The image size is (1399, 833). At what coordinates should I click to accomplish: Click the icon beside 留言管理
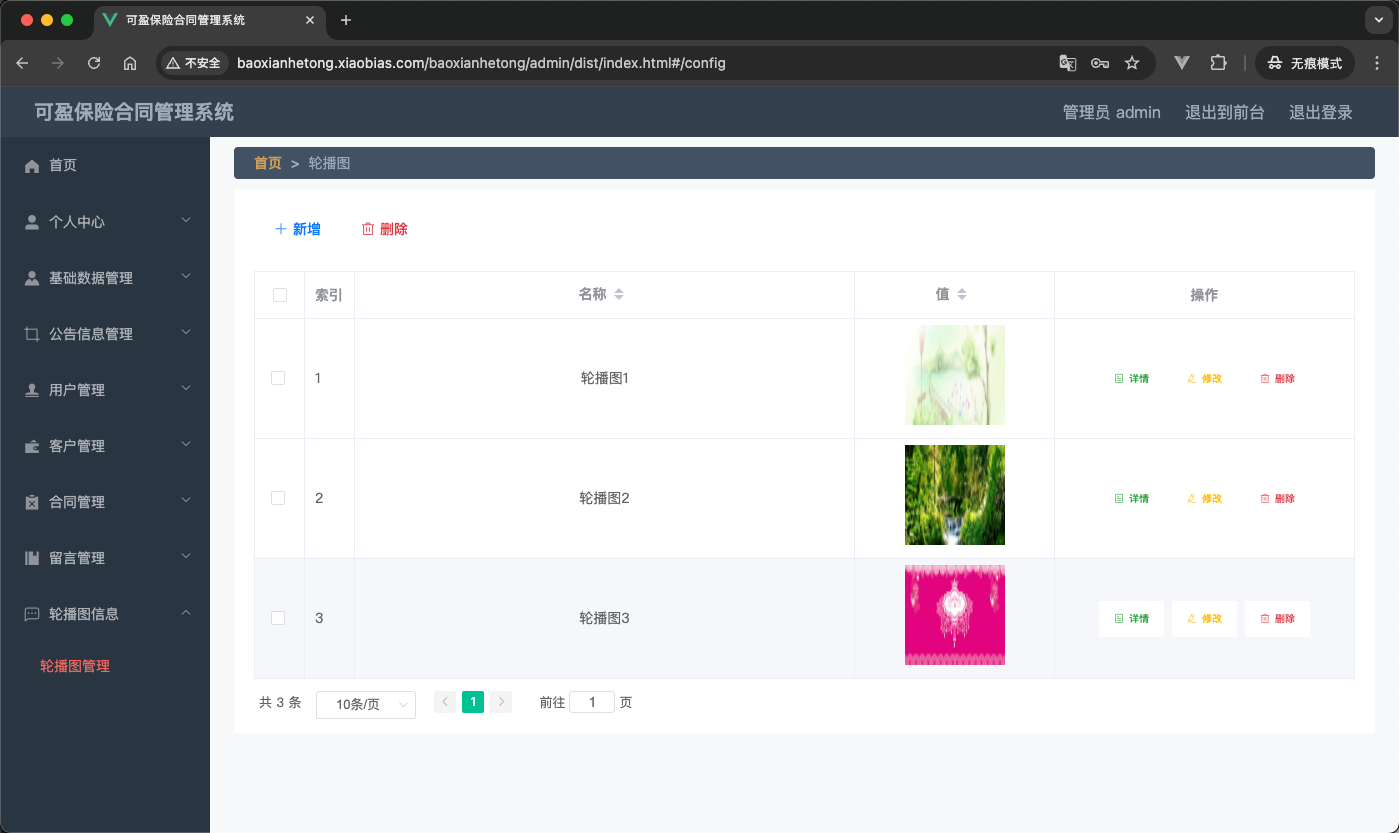coord(32,558)
